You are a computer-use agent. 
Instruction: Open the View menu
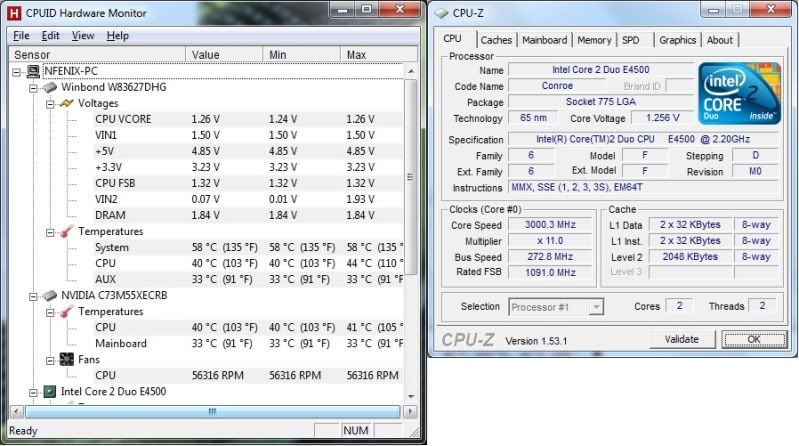(83, 36)
